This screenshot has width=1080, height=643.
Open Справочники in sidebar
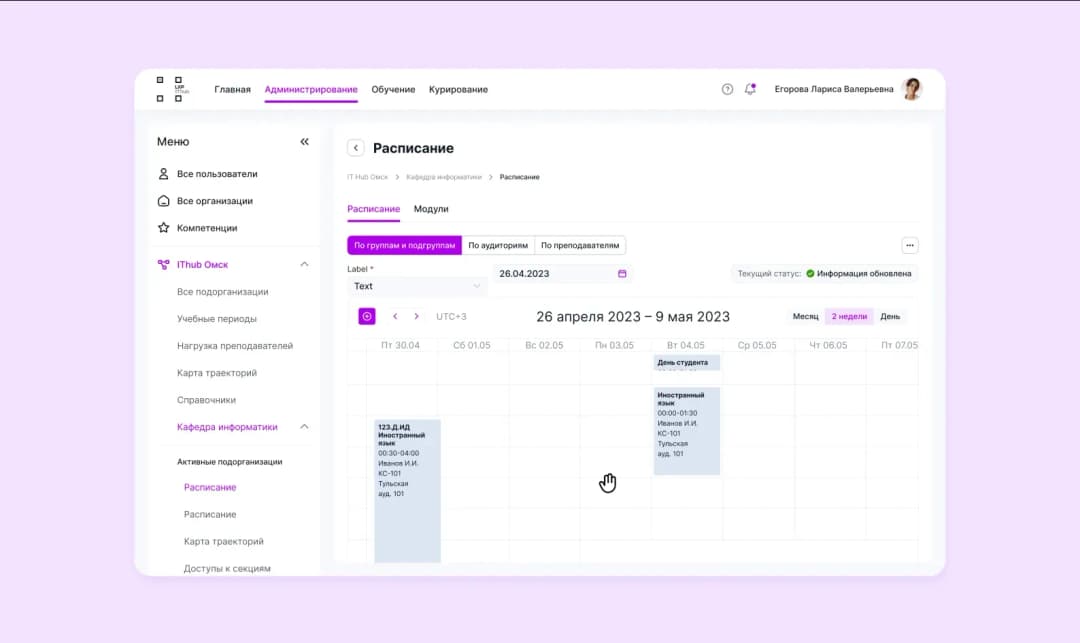click(206, 400)
